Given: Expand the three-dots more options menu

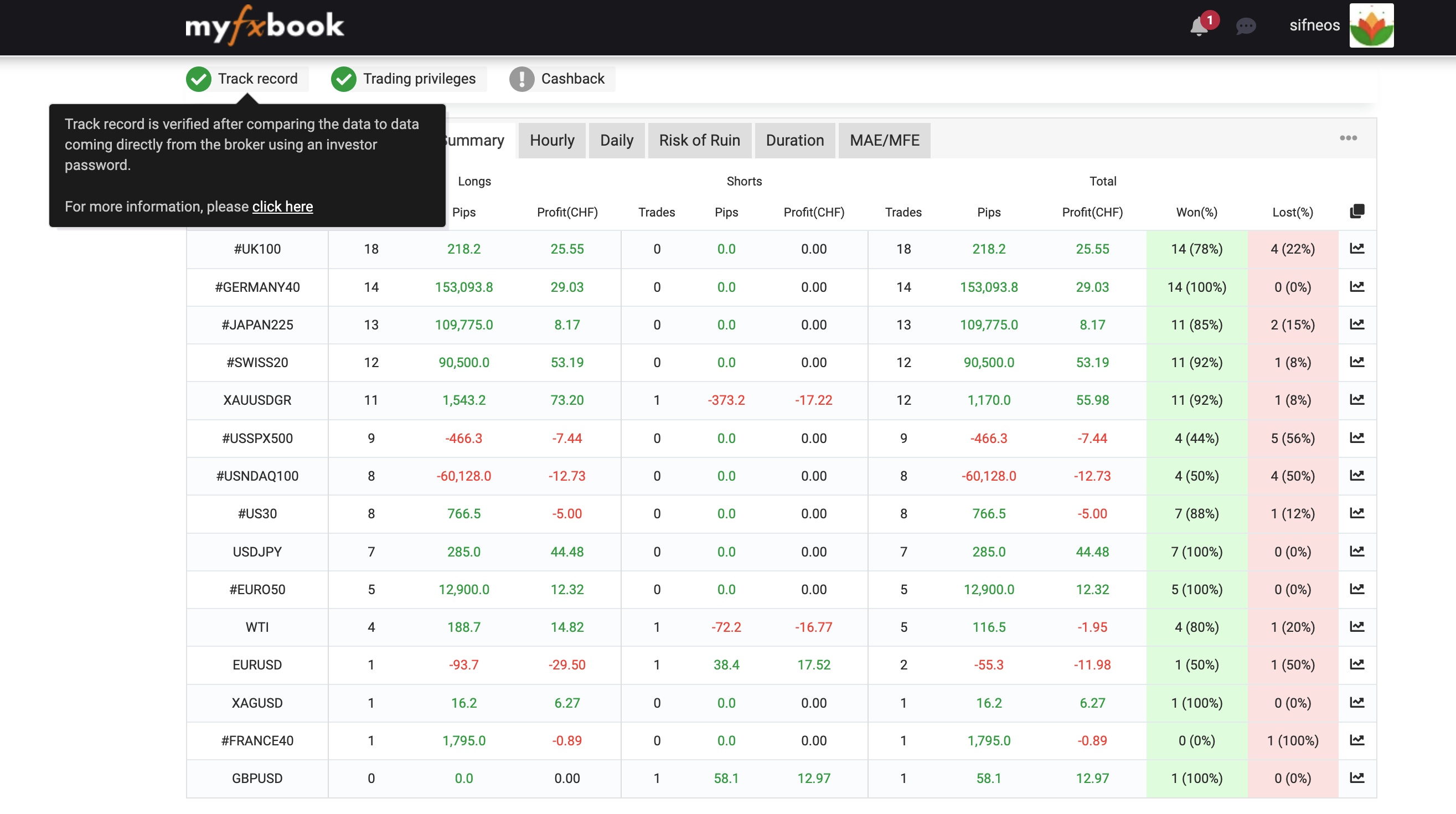Looking at the screenshot, I should pos(1348,138).
